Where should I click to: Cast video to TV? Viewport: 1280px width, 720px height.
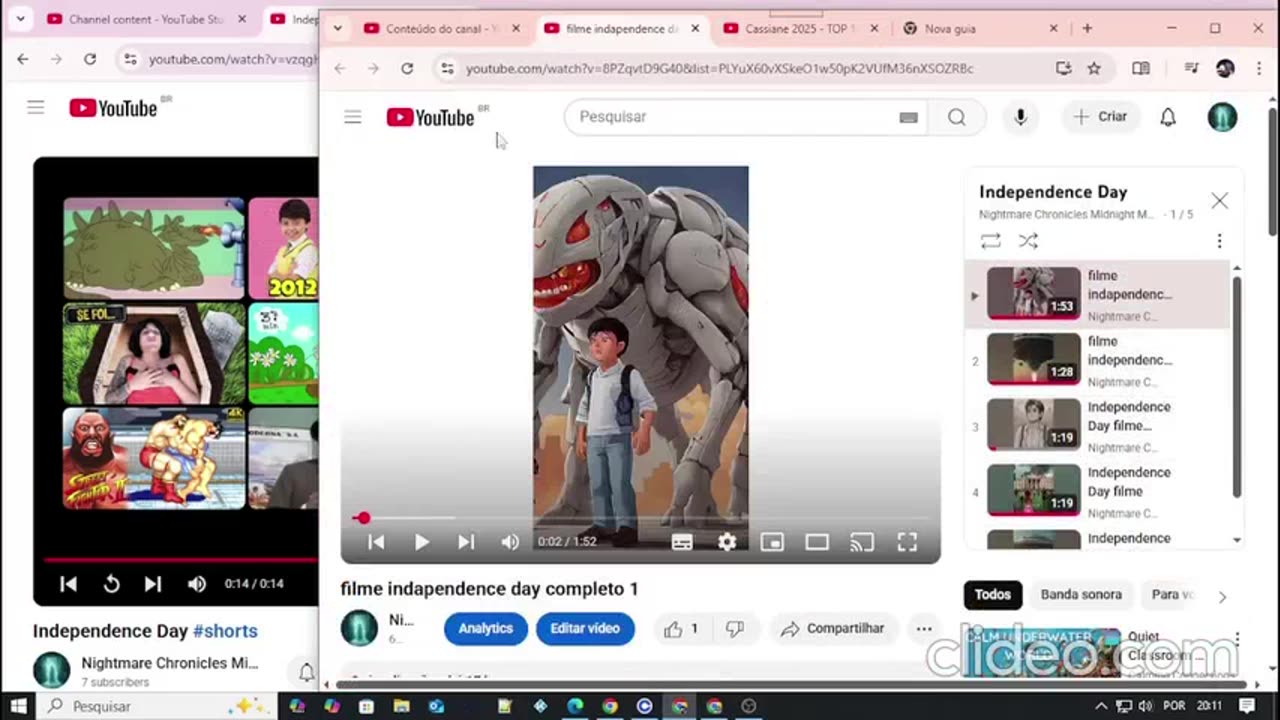click(x=862, y=542)
